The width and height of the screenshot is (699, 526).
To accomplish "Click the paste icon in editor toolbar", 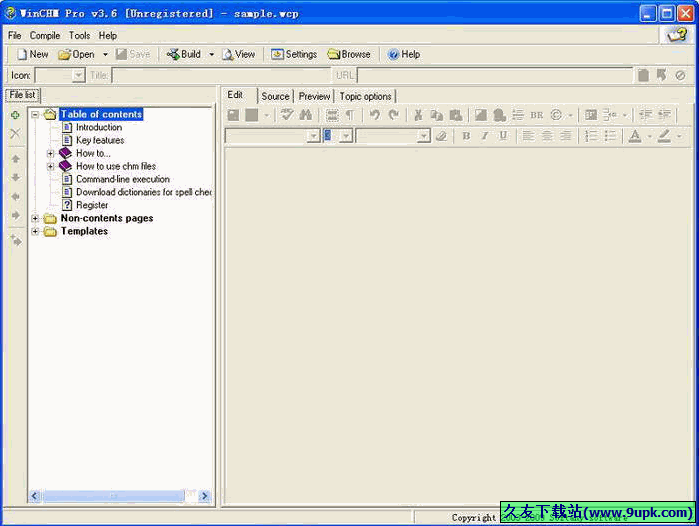I will click(456, 115).
